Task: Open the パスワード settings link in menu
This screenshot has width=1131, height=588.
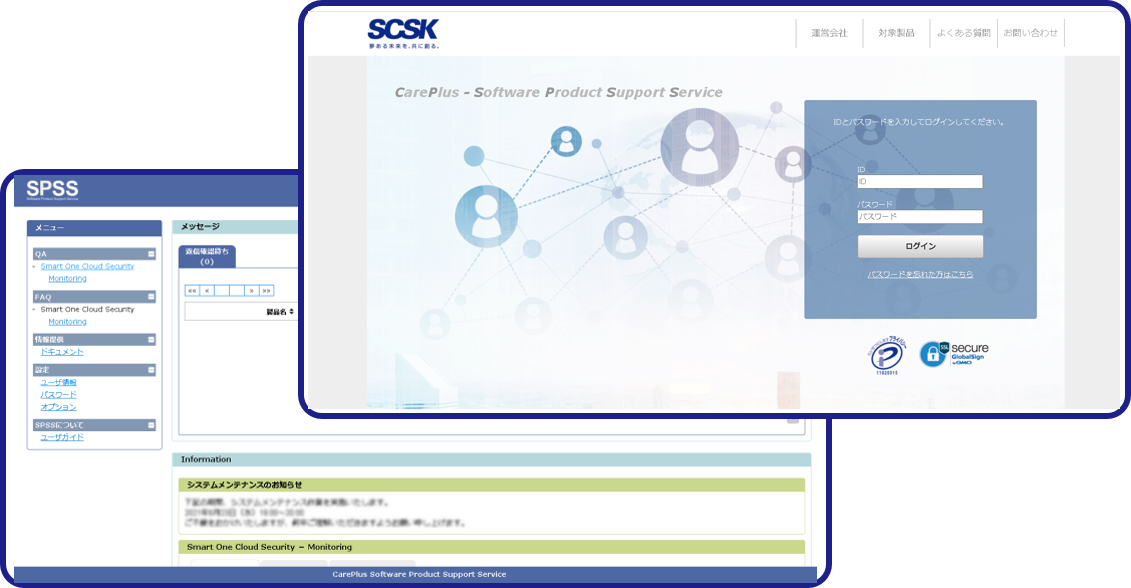Action: pyautogui.click(x=58, y=395)
